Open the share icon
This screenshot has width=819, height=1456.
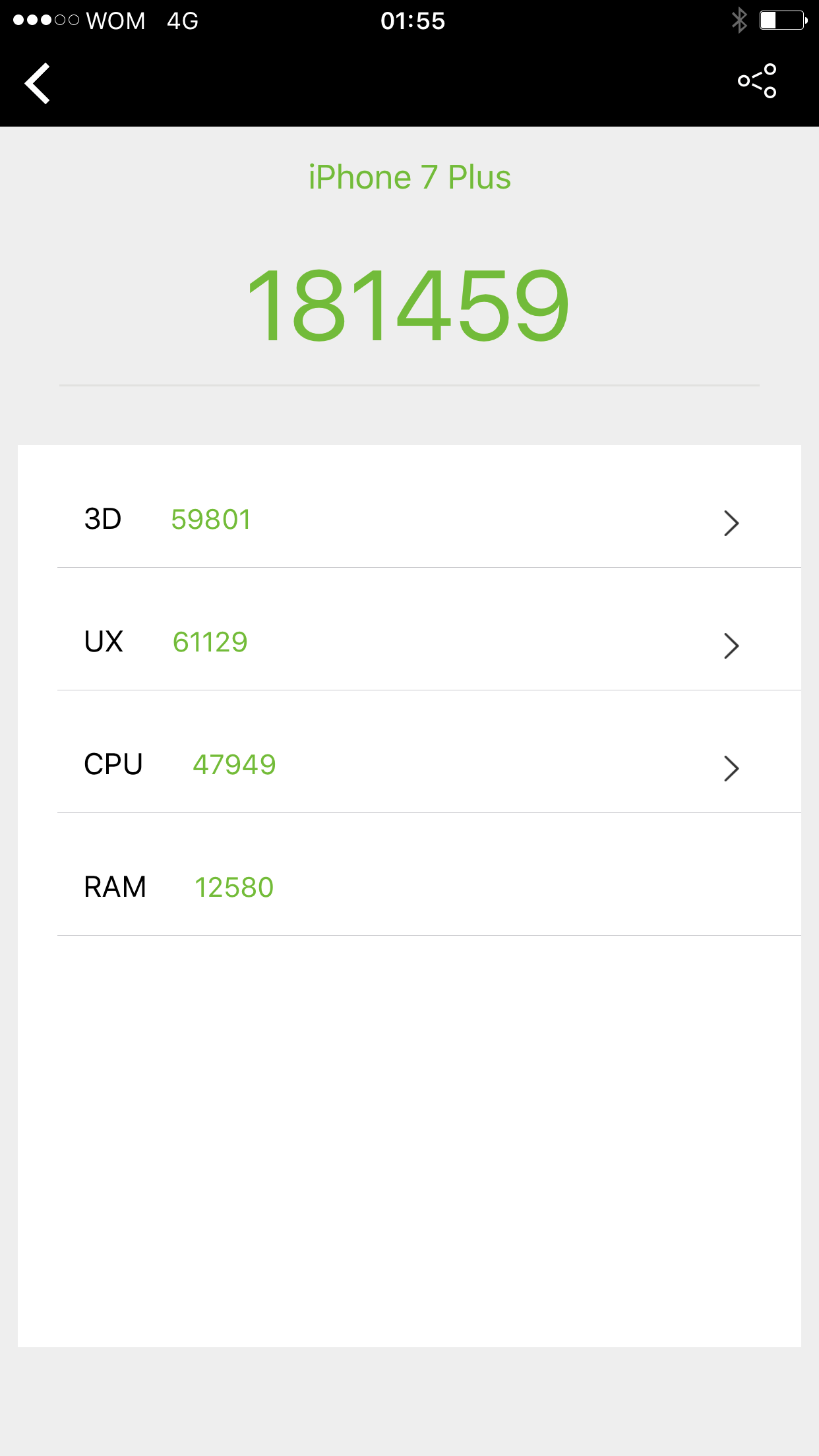pos(757,81)
